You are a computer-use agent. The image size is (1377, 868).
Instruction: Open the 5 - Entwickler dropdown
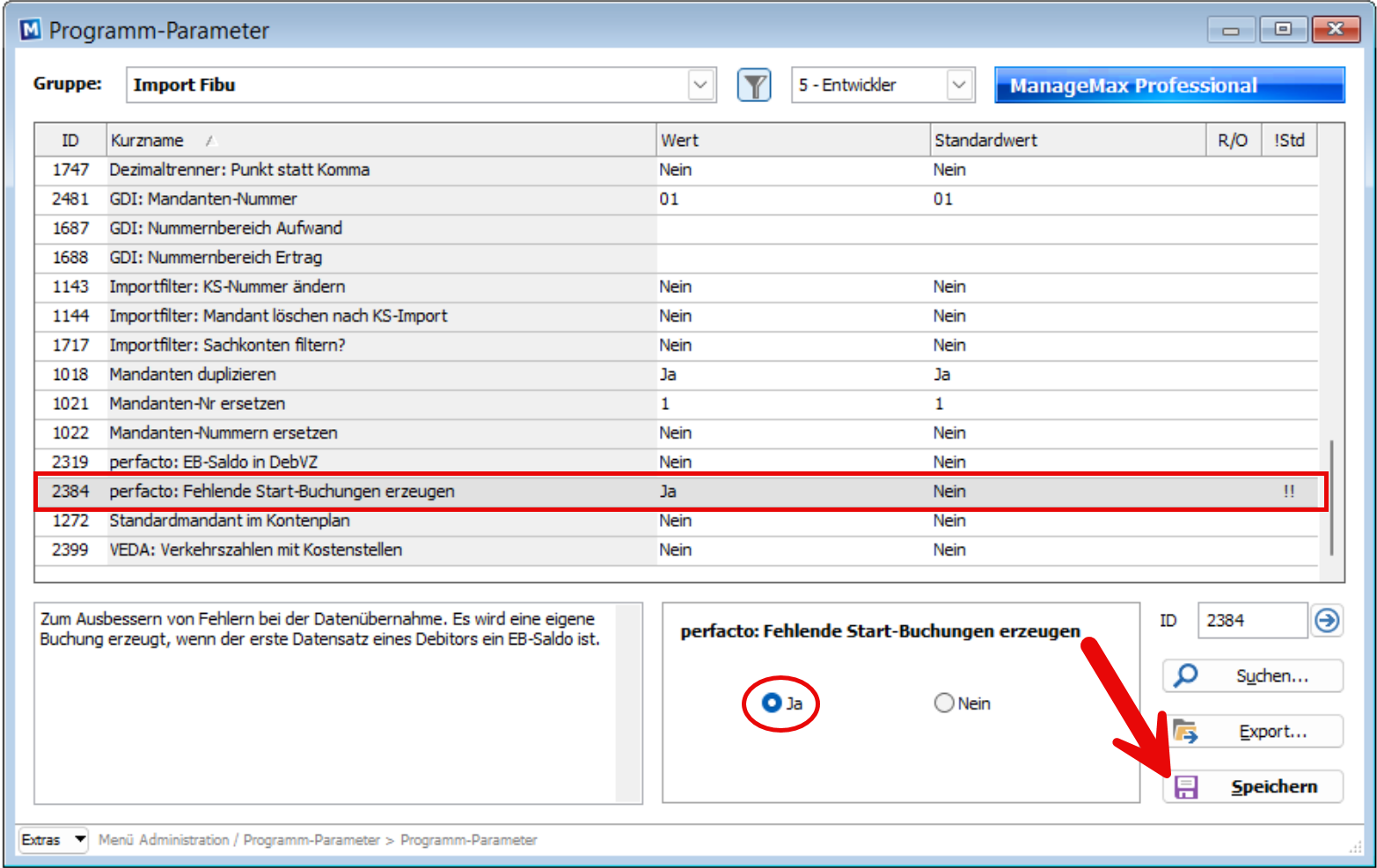959,85
